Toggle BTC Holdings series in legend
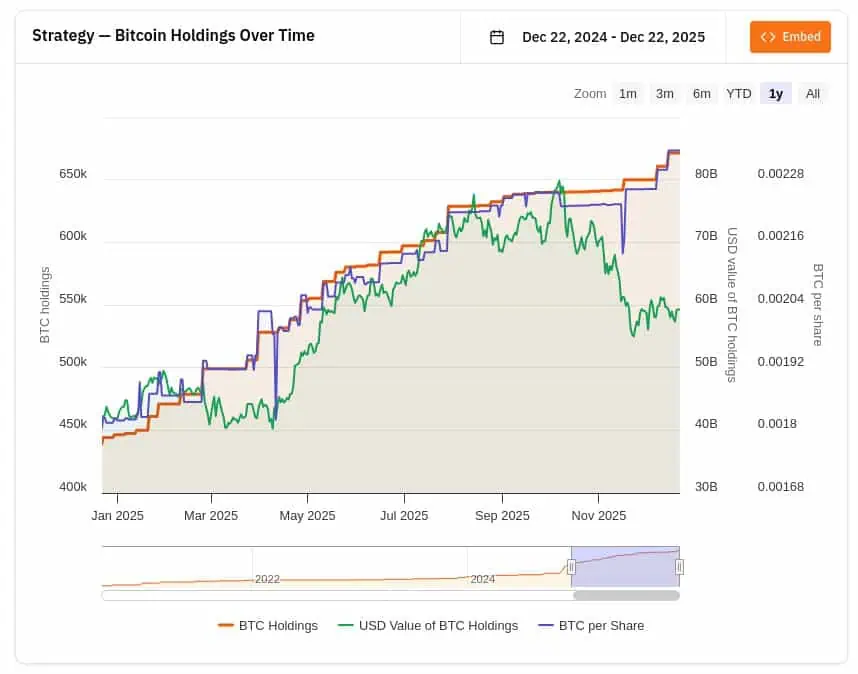The image size is (858, 674). 278,626
